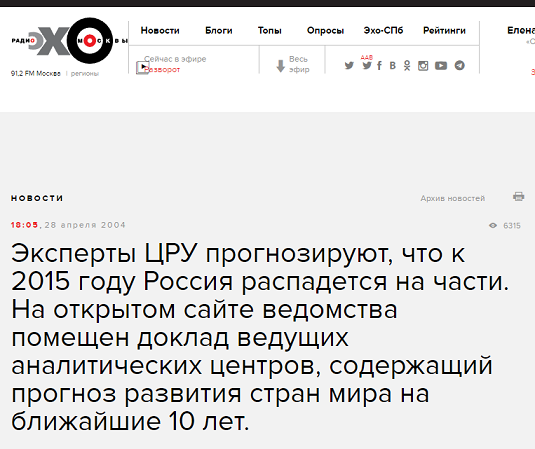Open the Блоги menu item
The width and height of the screenshot is (535, 449).
click(219, 31)
